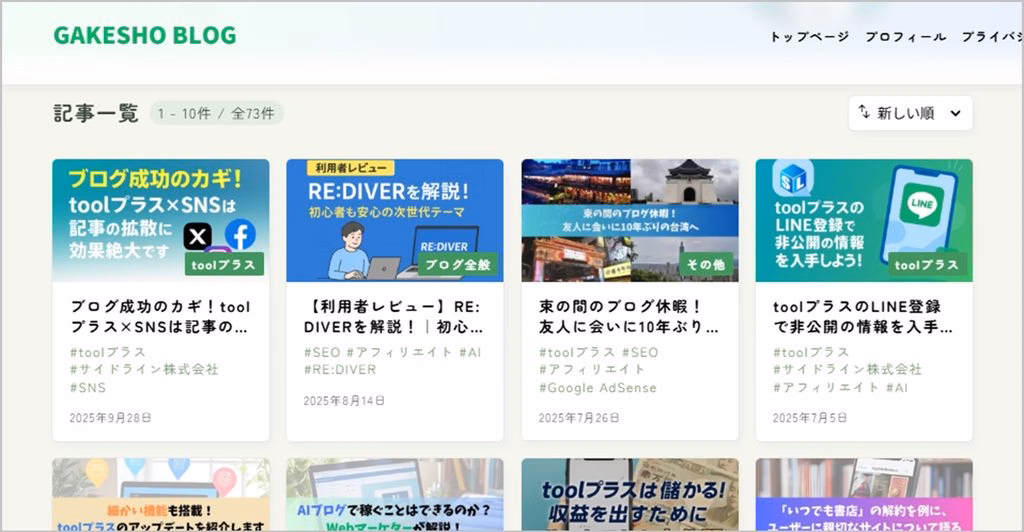The height and width of the screenshot is (532, 1024).
Task: Click the date 2025年8月14日
Action: 344,401
